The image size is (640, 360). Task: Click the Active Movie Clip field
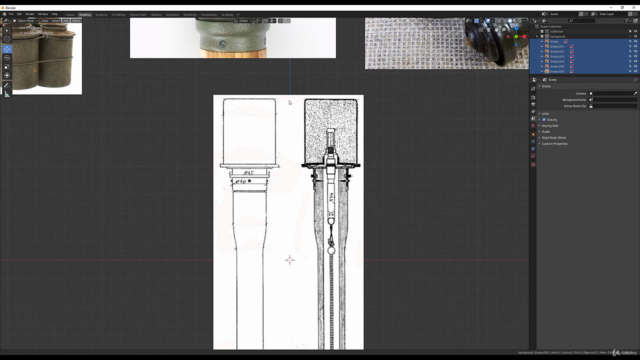[x=613, y=106]
